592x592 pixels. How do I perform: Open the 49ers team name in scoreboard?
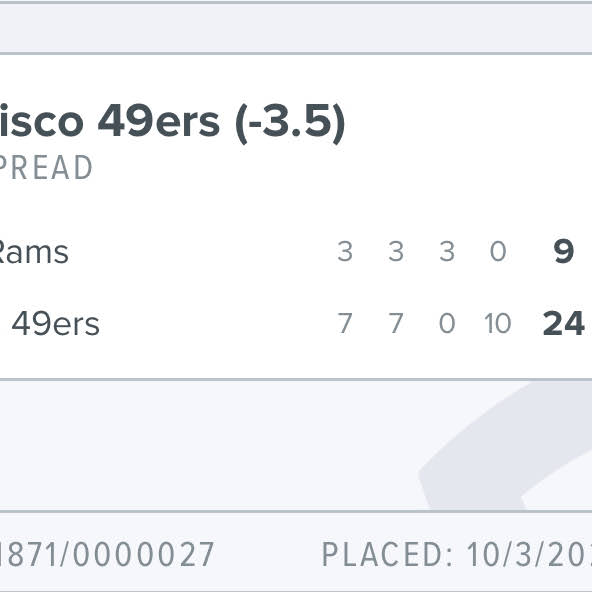point(56,324)
